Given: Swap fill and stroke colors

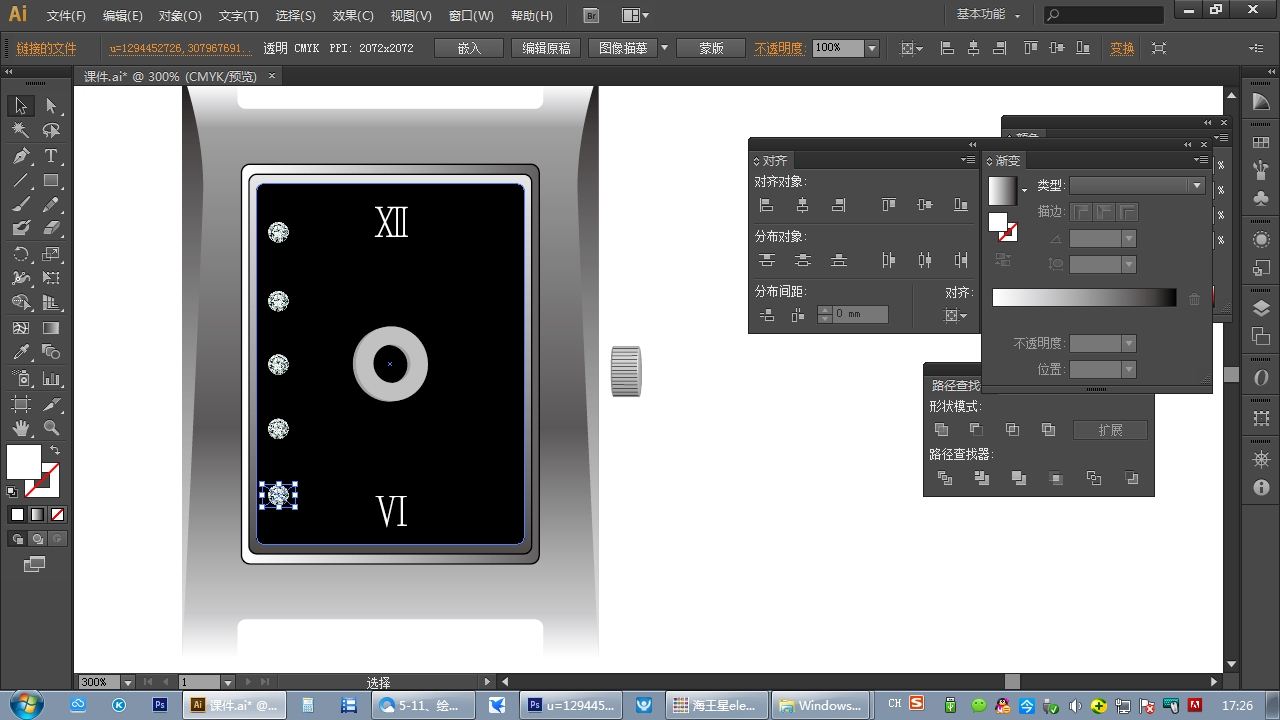Looking at the screenshot, I should [x=55, y=450].
